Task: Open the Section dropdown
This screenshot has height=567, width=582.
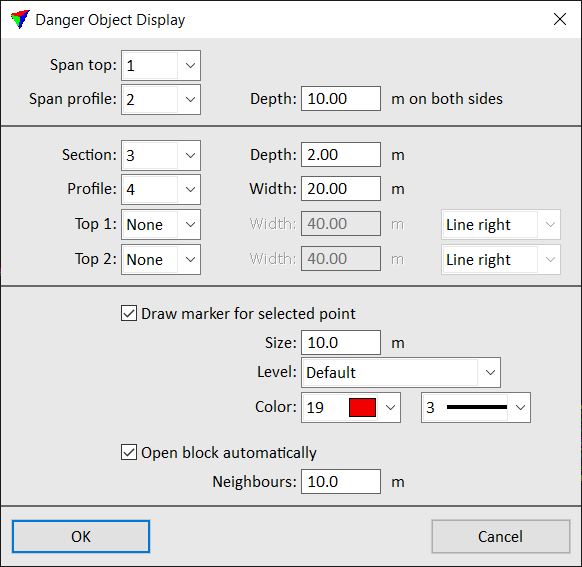Action: [x=161, y=155]
